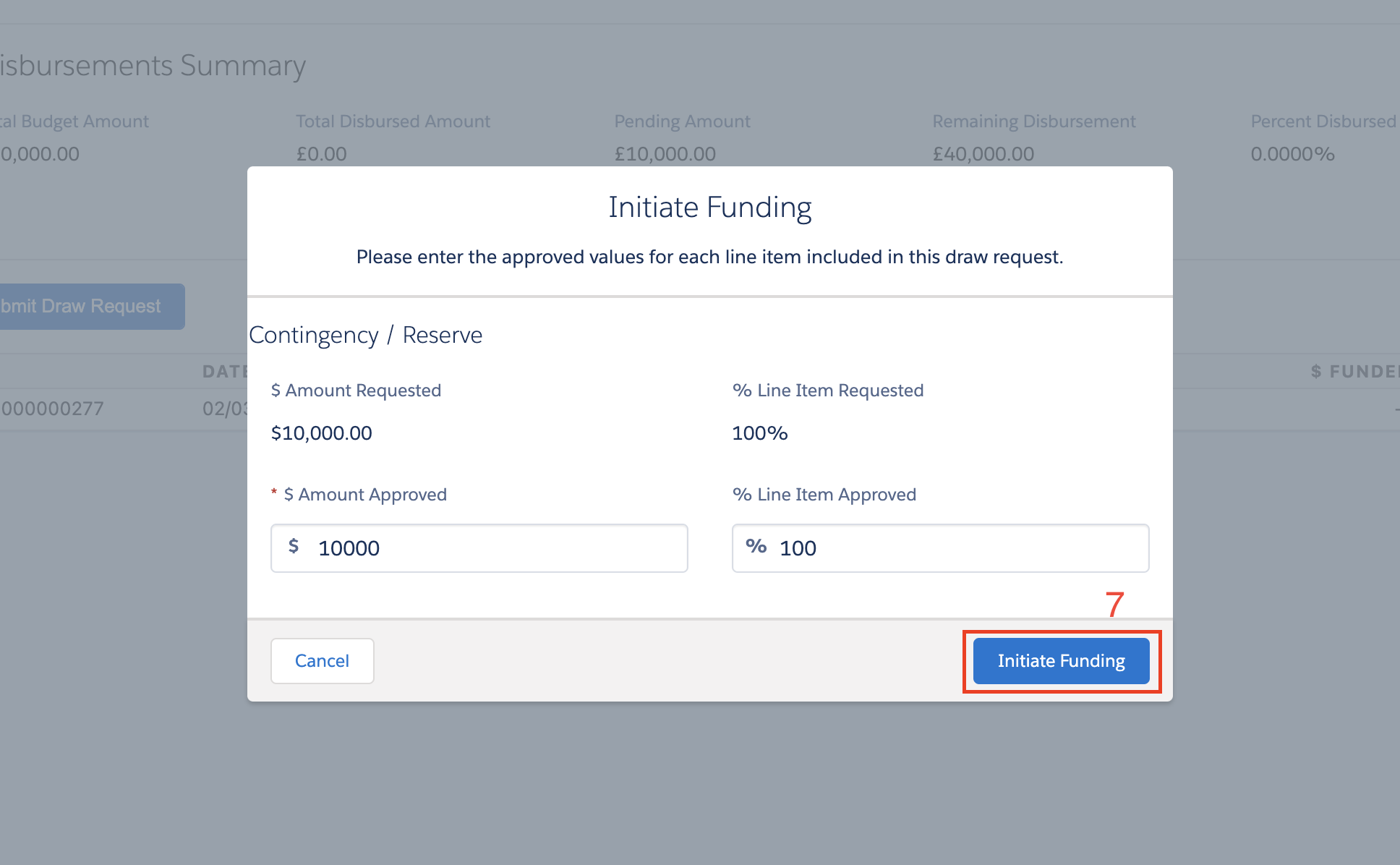Image resolution: width=1400 pixels, height=865 pixels.
Task: Click the dollar sign icon in Amount Approved field
Action: point(294,547)
